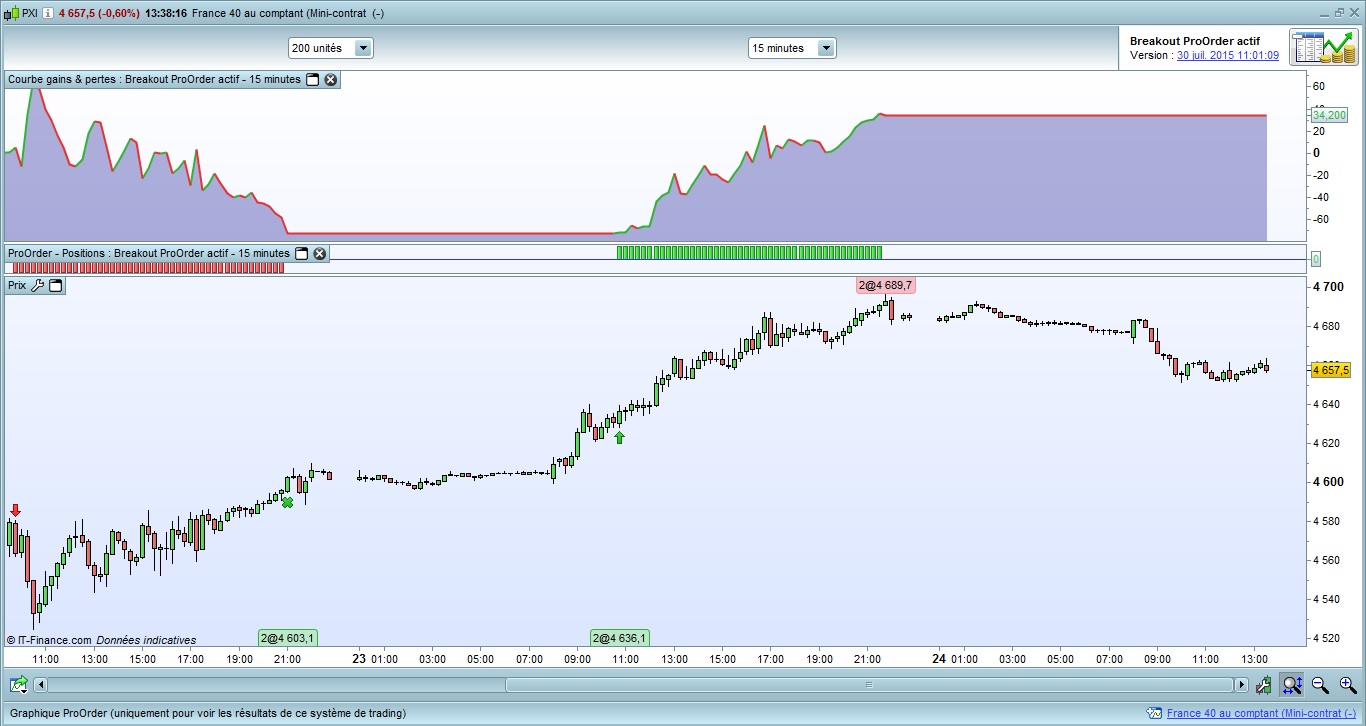Screen dimensions: 1366x726
Task: Close the ProOrder - Positions panel
Action: click(320, 253)
